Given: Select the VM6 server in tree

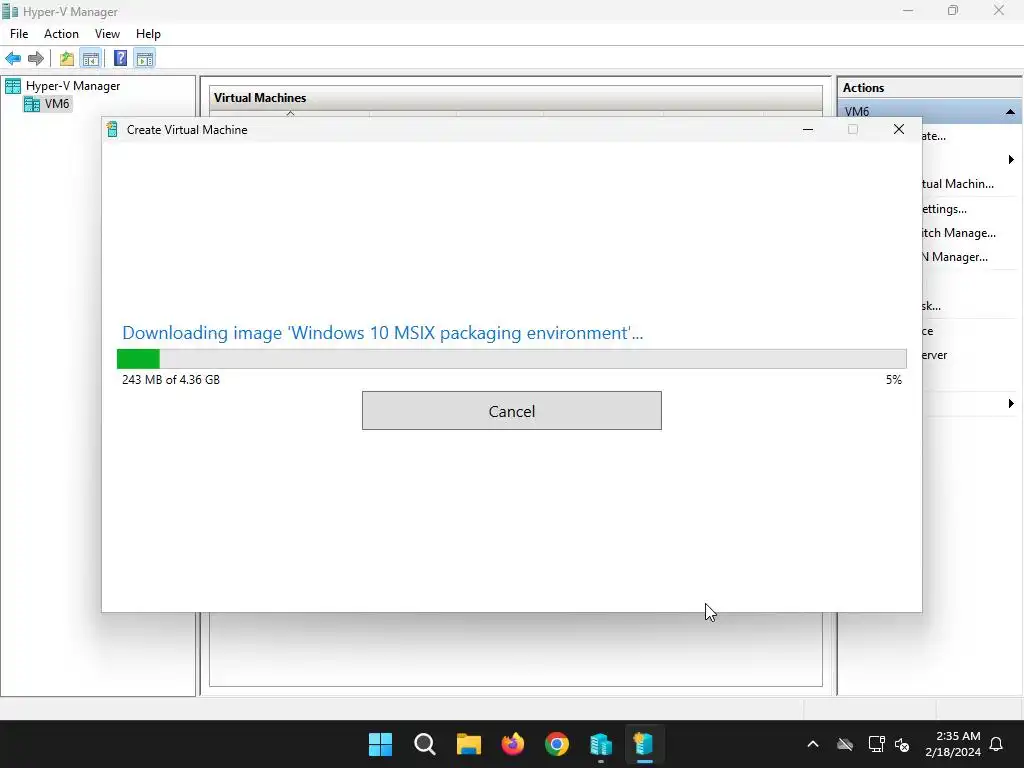Looking at the screenshot, I should [57, 104].
